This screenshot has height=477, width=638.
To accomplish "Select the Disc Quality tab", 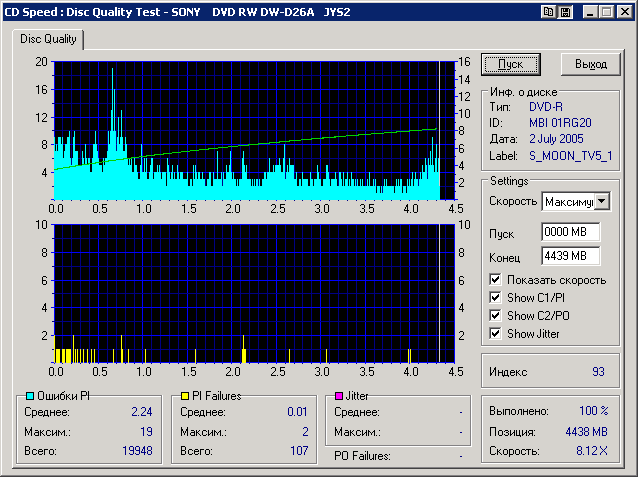I will (47, 39).
